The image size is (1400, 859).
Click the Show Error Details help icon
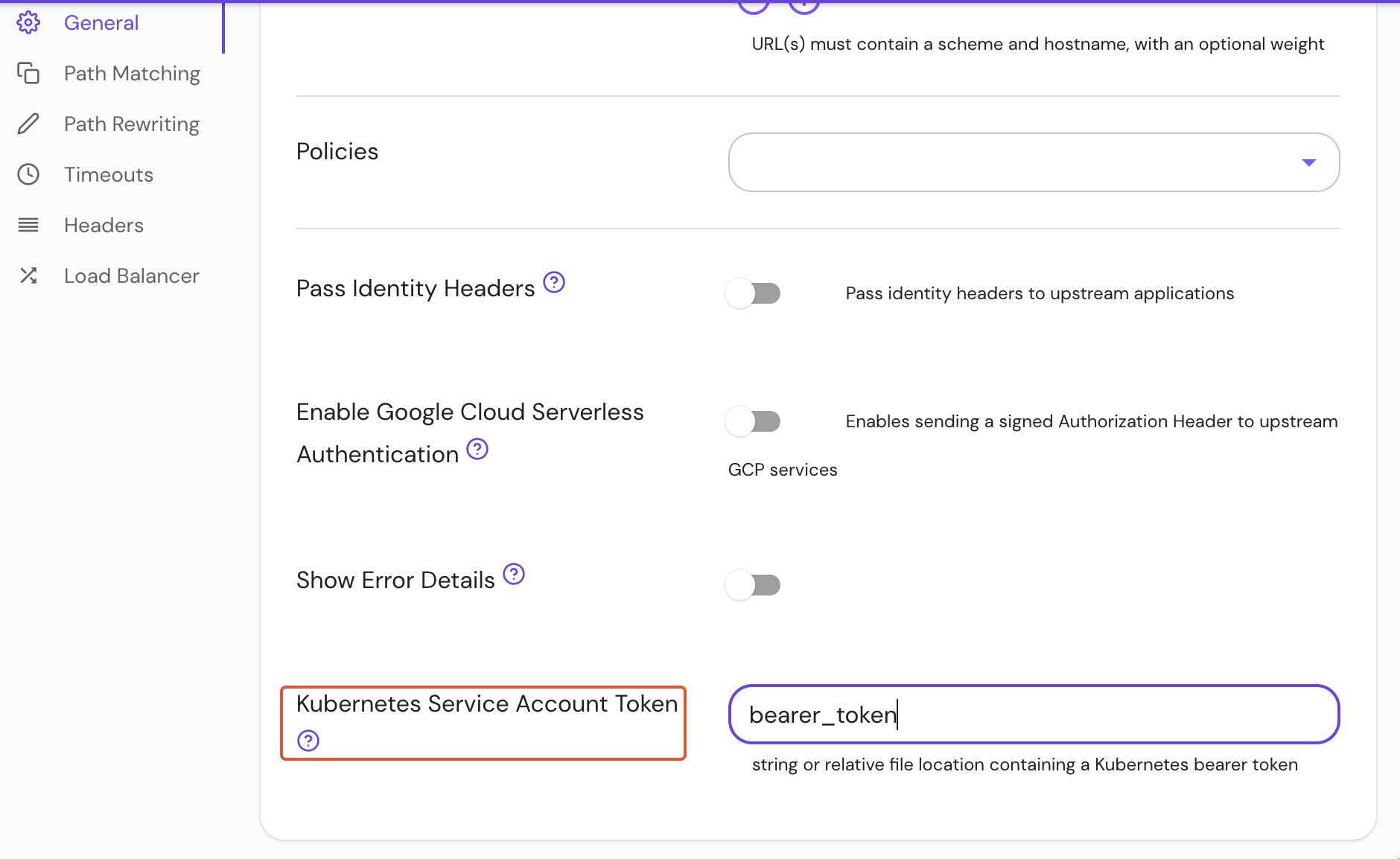click(x=514, y=573)
